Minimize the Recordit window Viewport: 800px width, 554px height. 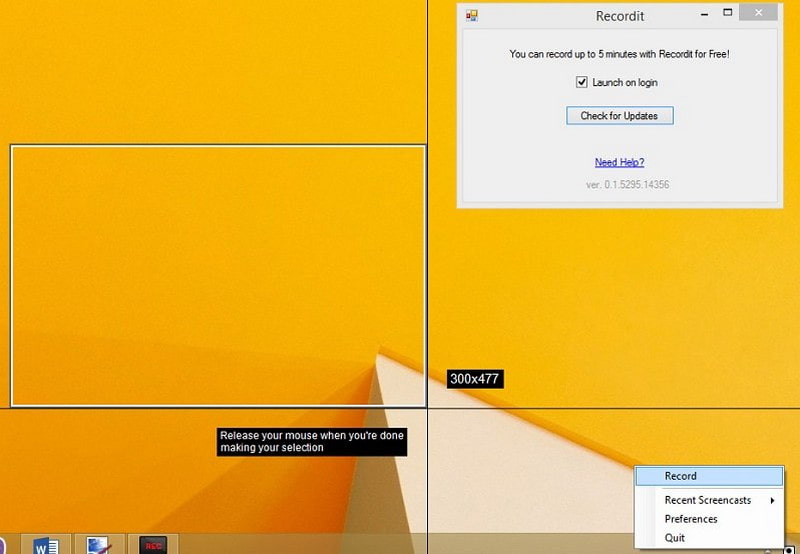point(705,14)
